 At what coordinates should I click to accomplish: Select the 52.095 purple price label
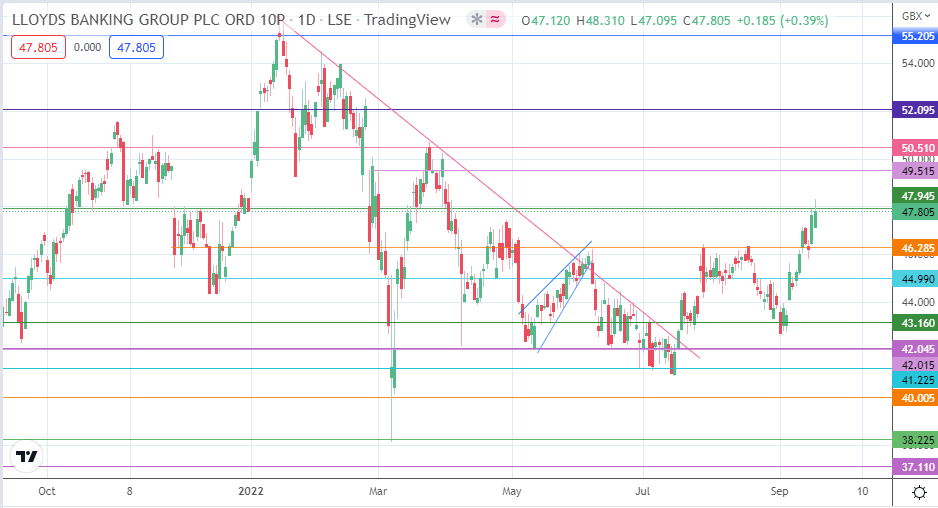tap(915, 109)
